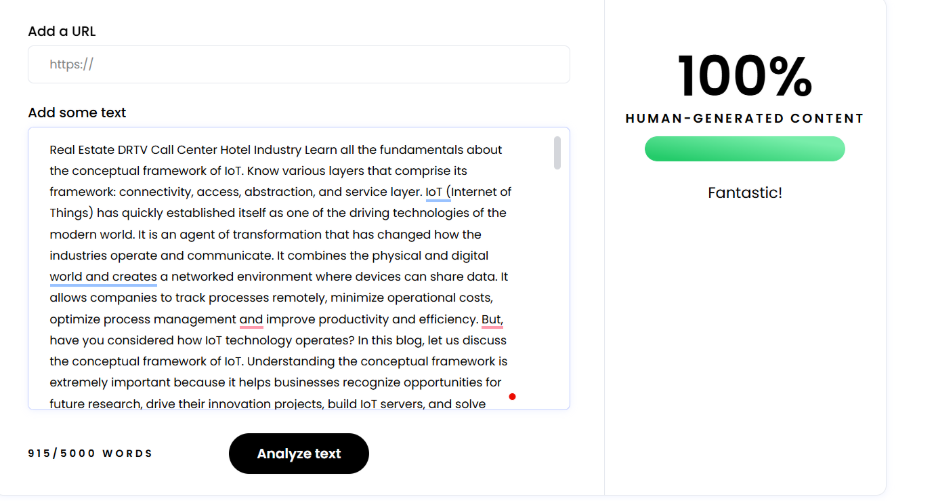Click the underlined word "IoT"
This screenshot has width=936, height=501.
434,192
